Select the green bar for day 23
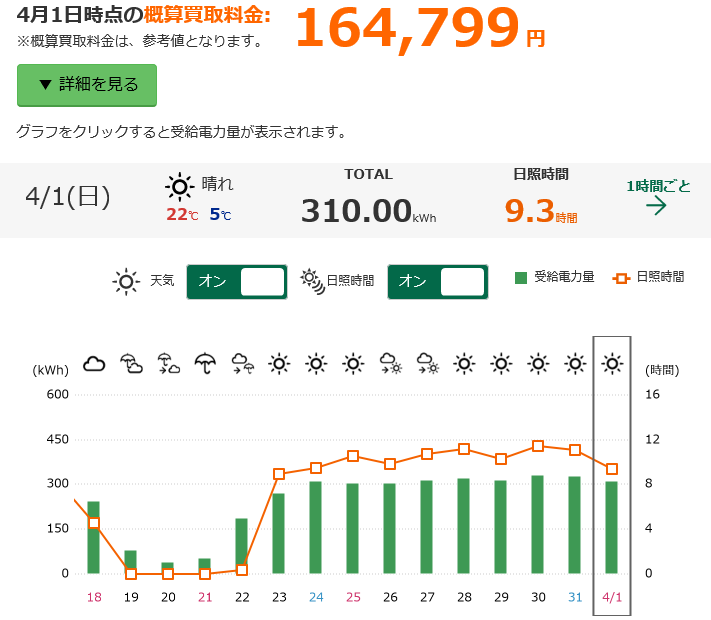This screenshot has height=620, width=711. (x=278, y=533)
